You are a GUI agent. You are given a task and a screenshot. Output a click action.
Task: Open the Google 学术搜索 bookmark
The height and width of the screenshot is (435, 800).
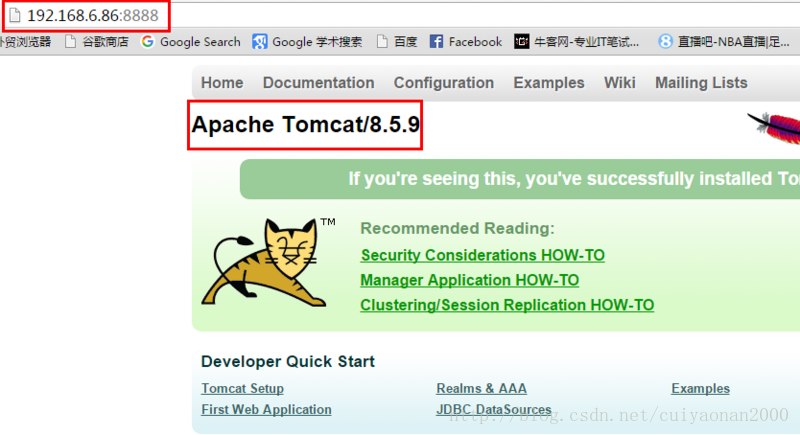pyautogui.click(x=317, y=42)
